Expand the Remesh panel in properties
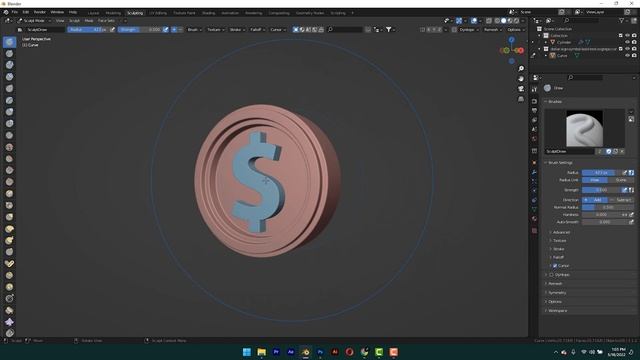 tap(555, 283)
